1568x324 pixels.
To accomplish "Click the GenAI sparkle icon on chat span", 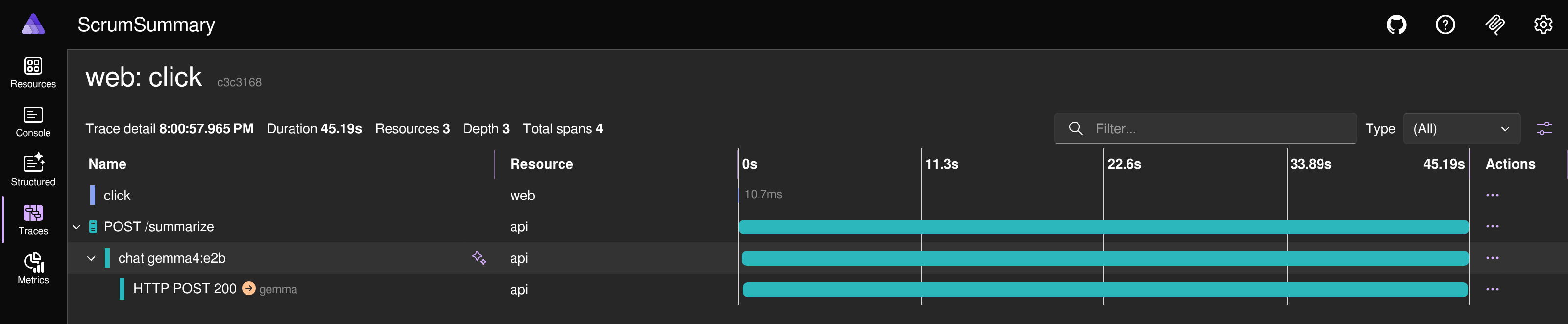I will coord(479,258).
